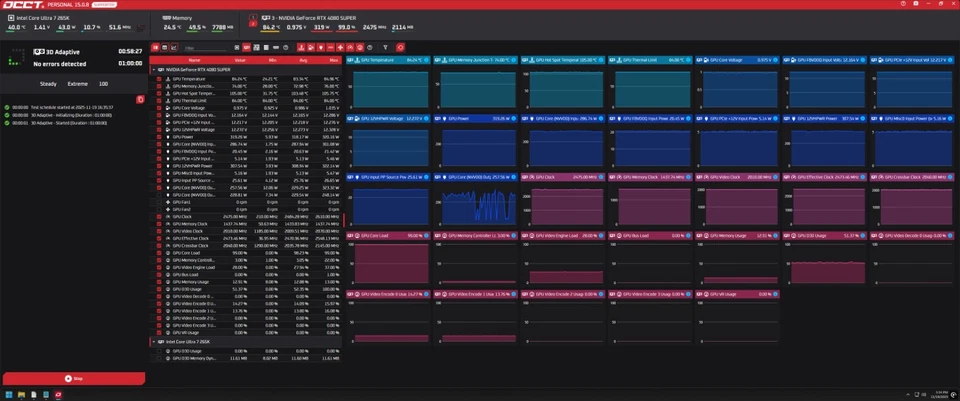Uncheck the GPU Core Load sensor checkbox

157,253
